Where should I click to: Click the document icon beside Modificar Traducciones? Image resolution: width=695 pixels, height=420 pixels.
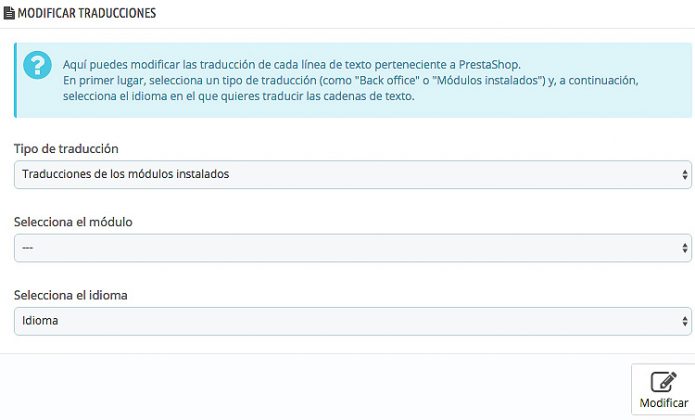(8, 15)
